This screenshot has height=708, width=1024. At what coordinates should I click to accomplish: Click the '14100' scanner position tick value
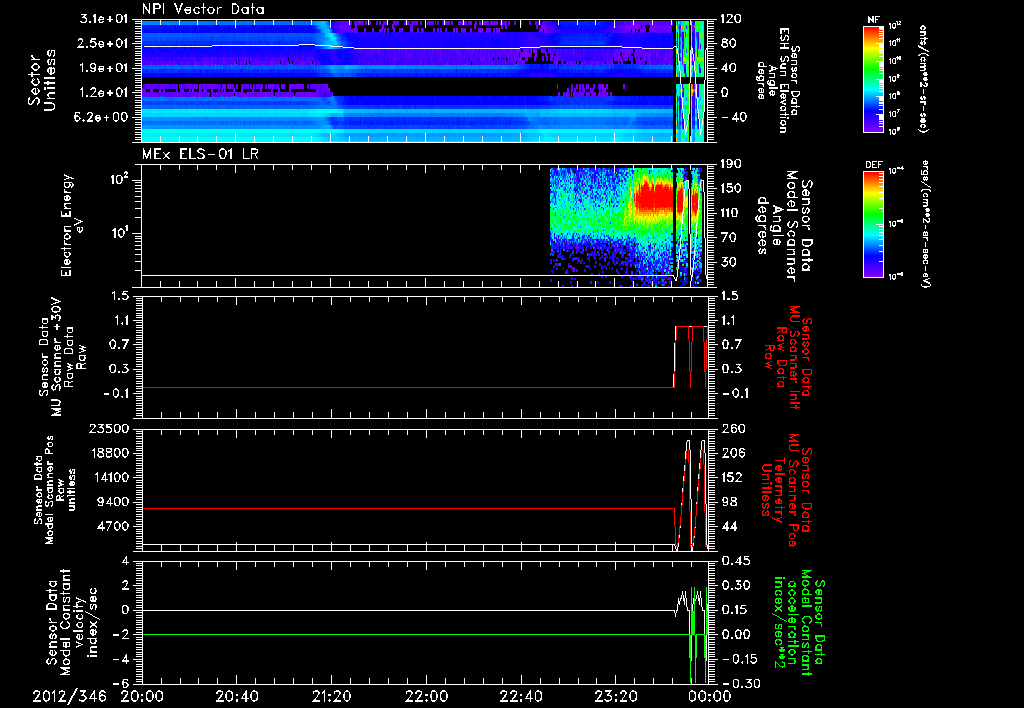coord(109,477)
